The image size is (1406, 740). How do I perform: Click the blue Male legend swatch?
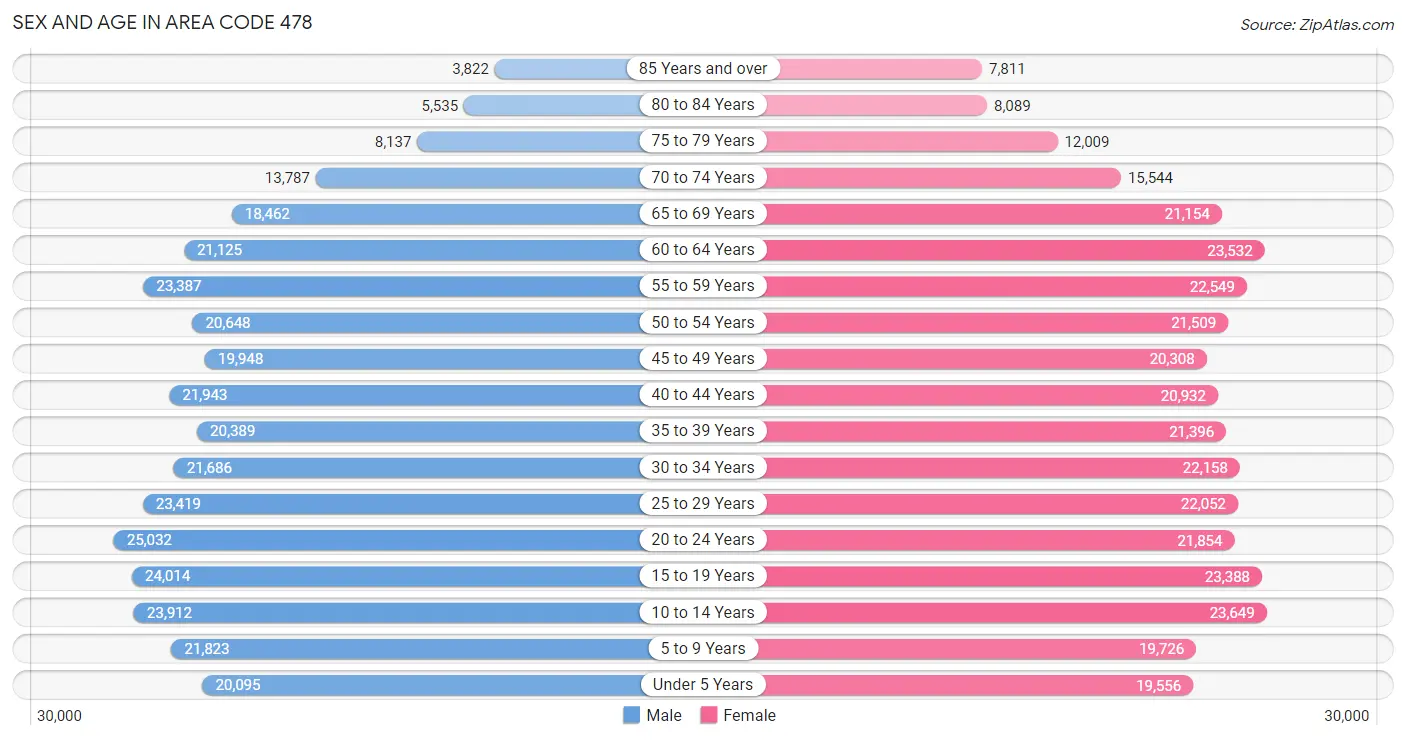click(631, 715)
